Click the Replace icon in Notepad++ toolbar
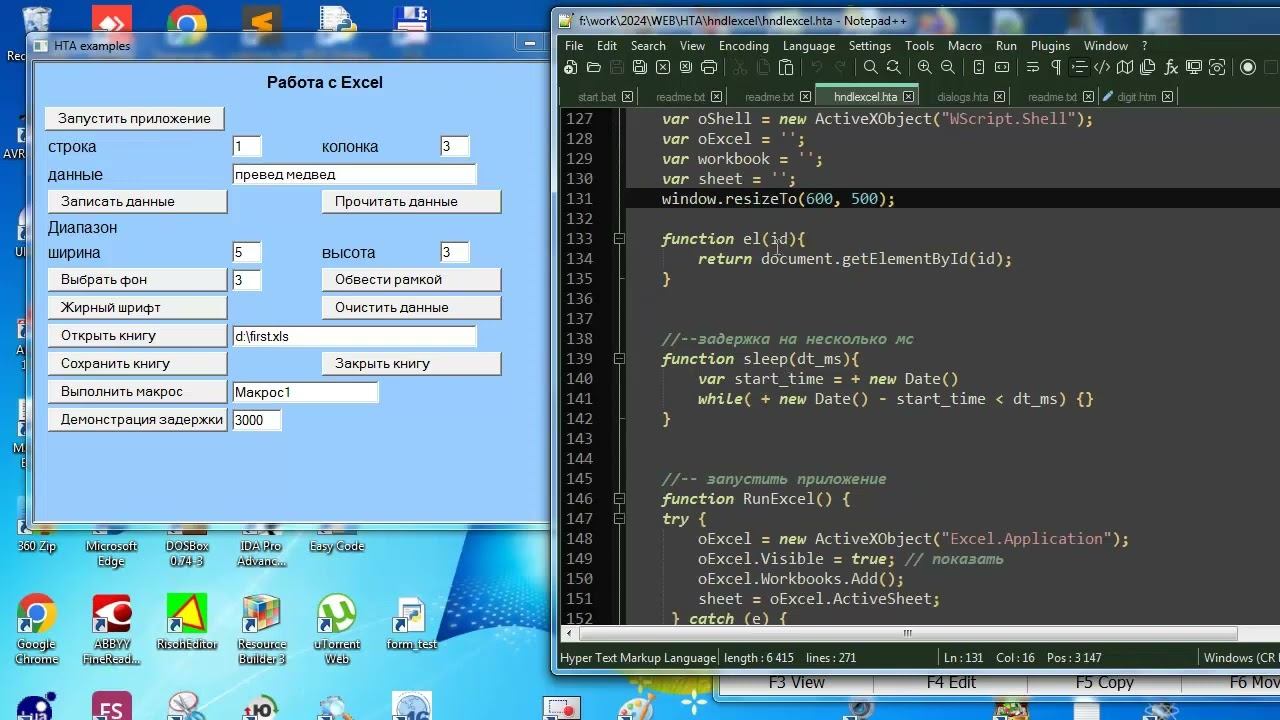Viewport: 1280px width, 720px height. 893,68
